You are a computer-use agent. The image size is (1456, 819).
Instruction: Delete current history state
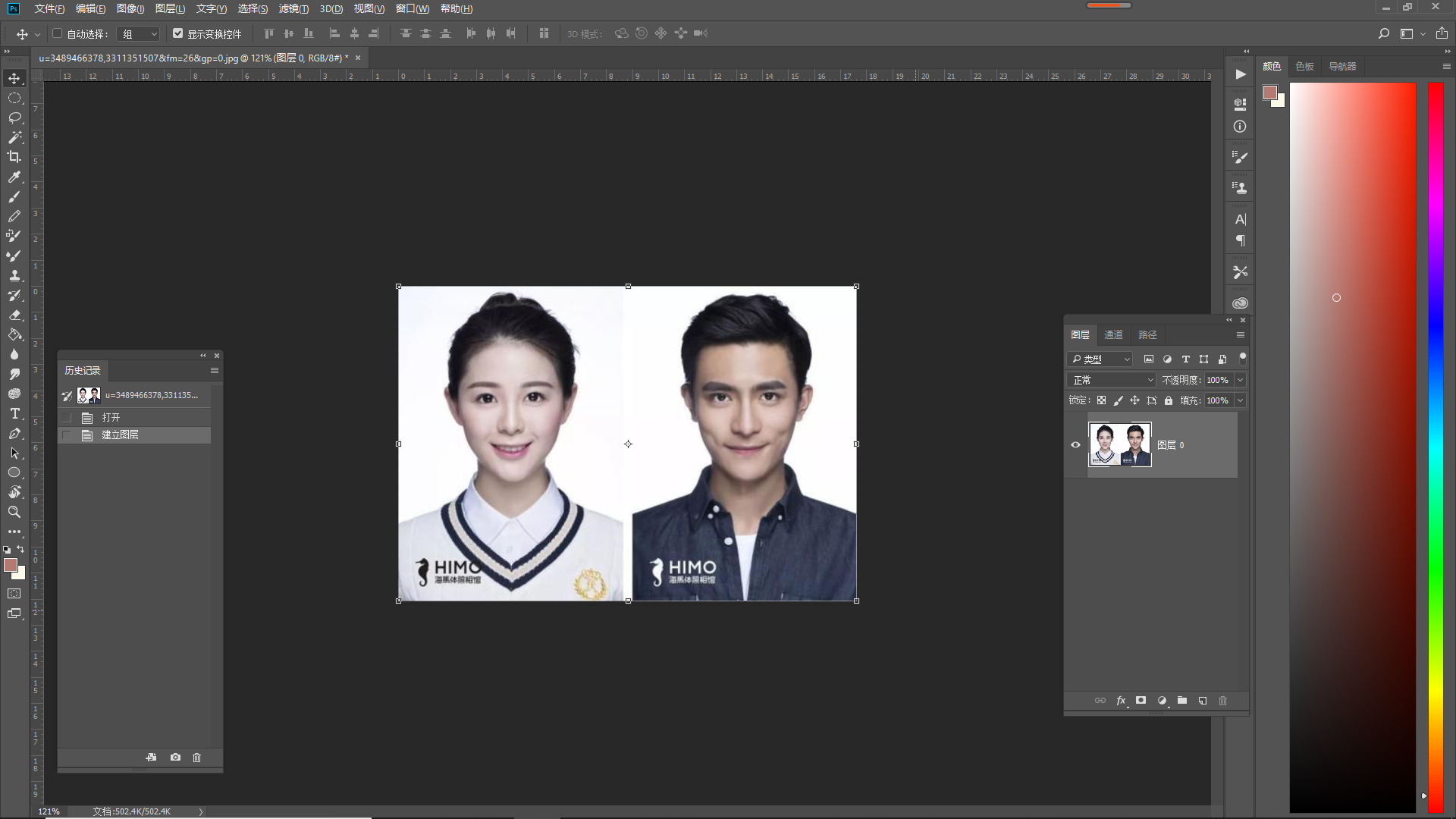[x=197, y=757]
